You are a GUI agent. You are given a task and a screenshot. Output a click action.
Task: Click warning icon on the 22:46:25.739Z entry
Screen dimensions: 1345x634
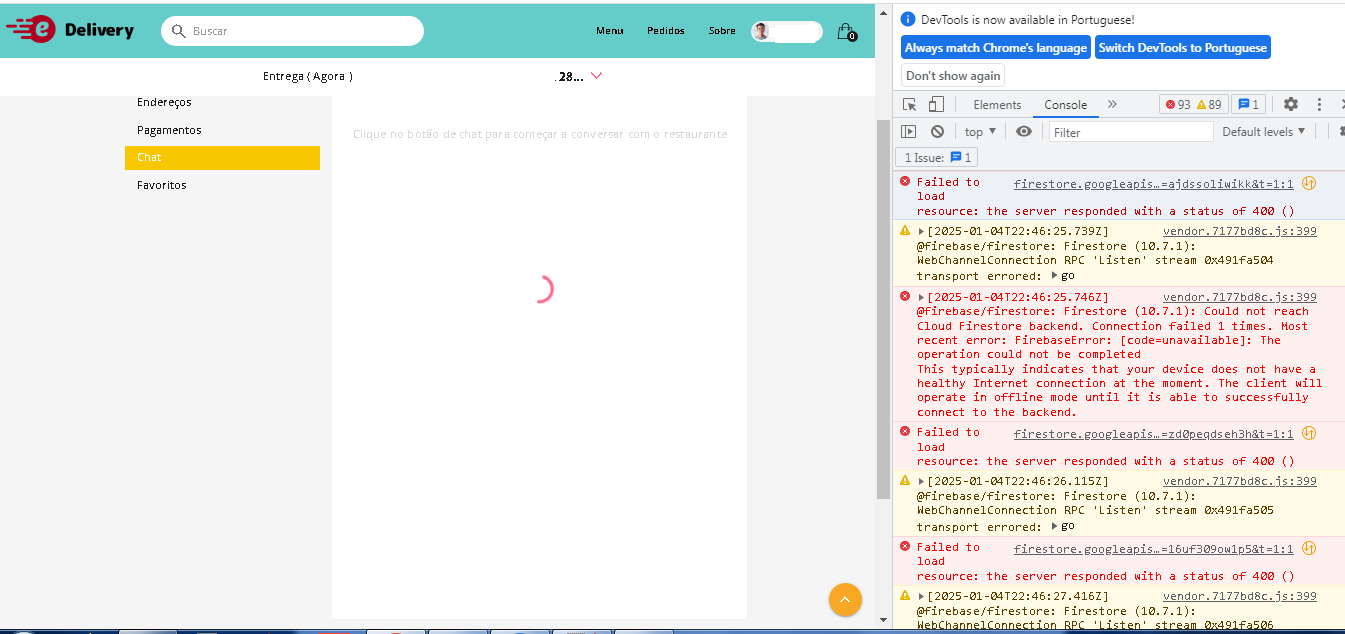(x=905, y=230)
